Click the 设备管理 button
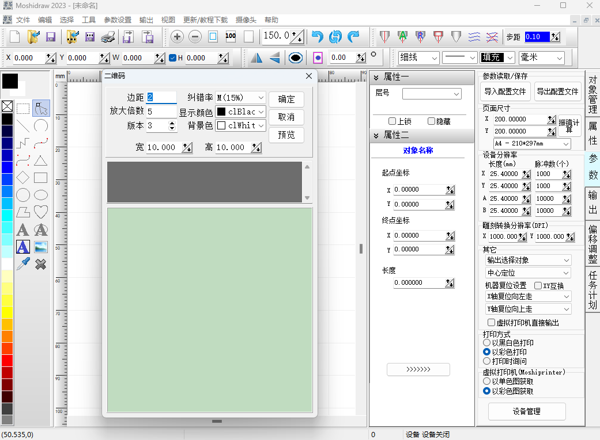The width and height of the screenshot is (600, 440). pos(526,411)
